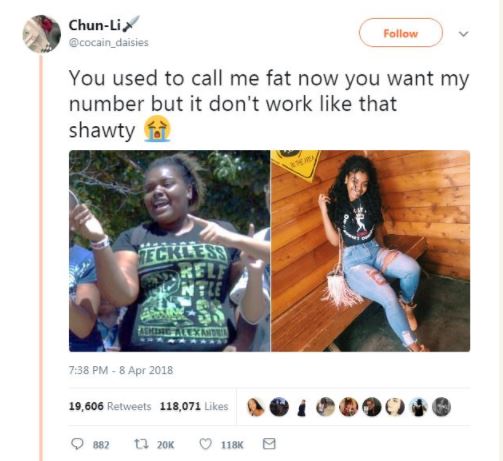Open Chun-Li display name profile
This screenshot has height=461, width=503.
tap(94, 25)
